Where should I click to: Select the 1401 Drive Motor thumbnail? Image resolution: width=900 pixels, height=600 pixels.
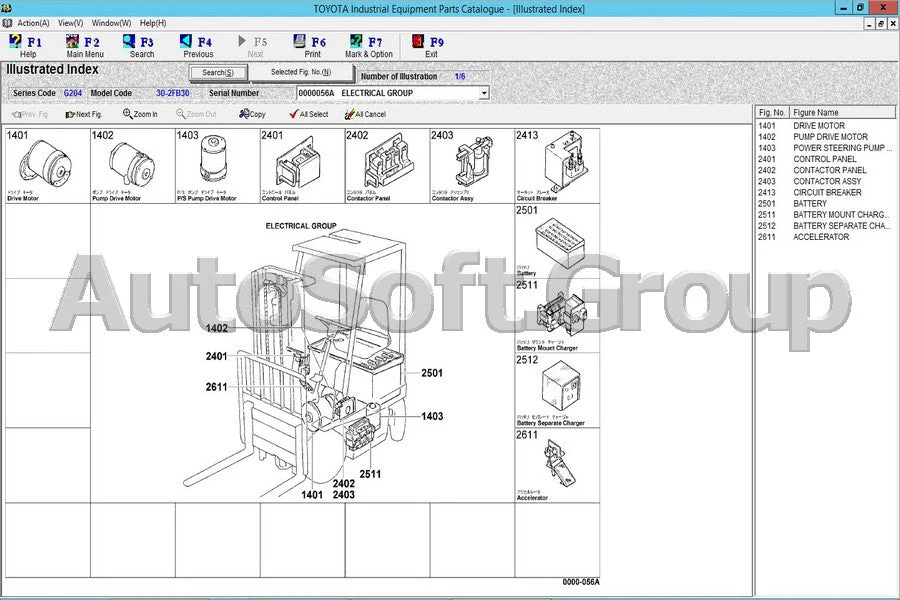(x=46, y=166)
